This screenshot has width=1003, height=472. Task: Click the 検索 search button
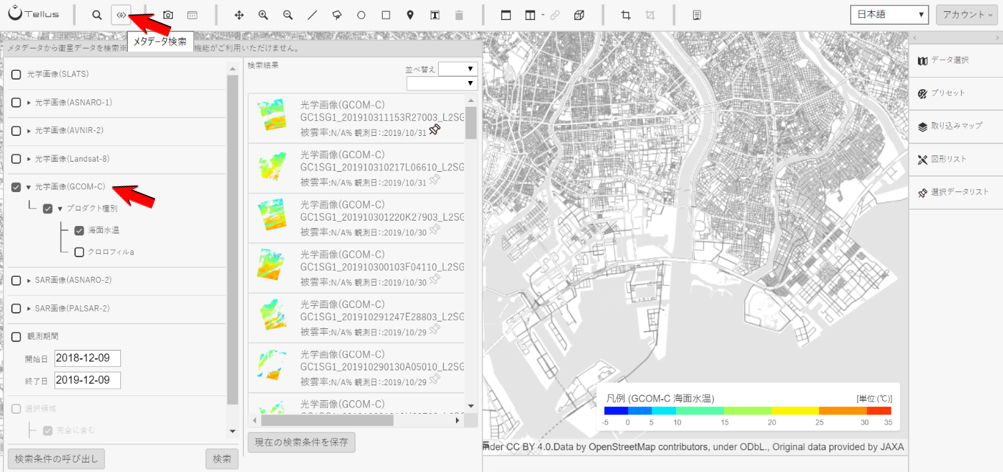click(222, 459)
